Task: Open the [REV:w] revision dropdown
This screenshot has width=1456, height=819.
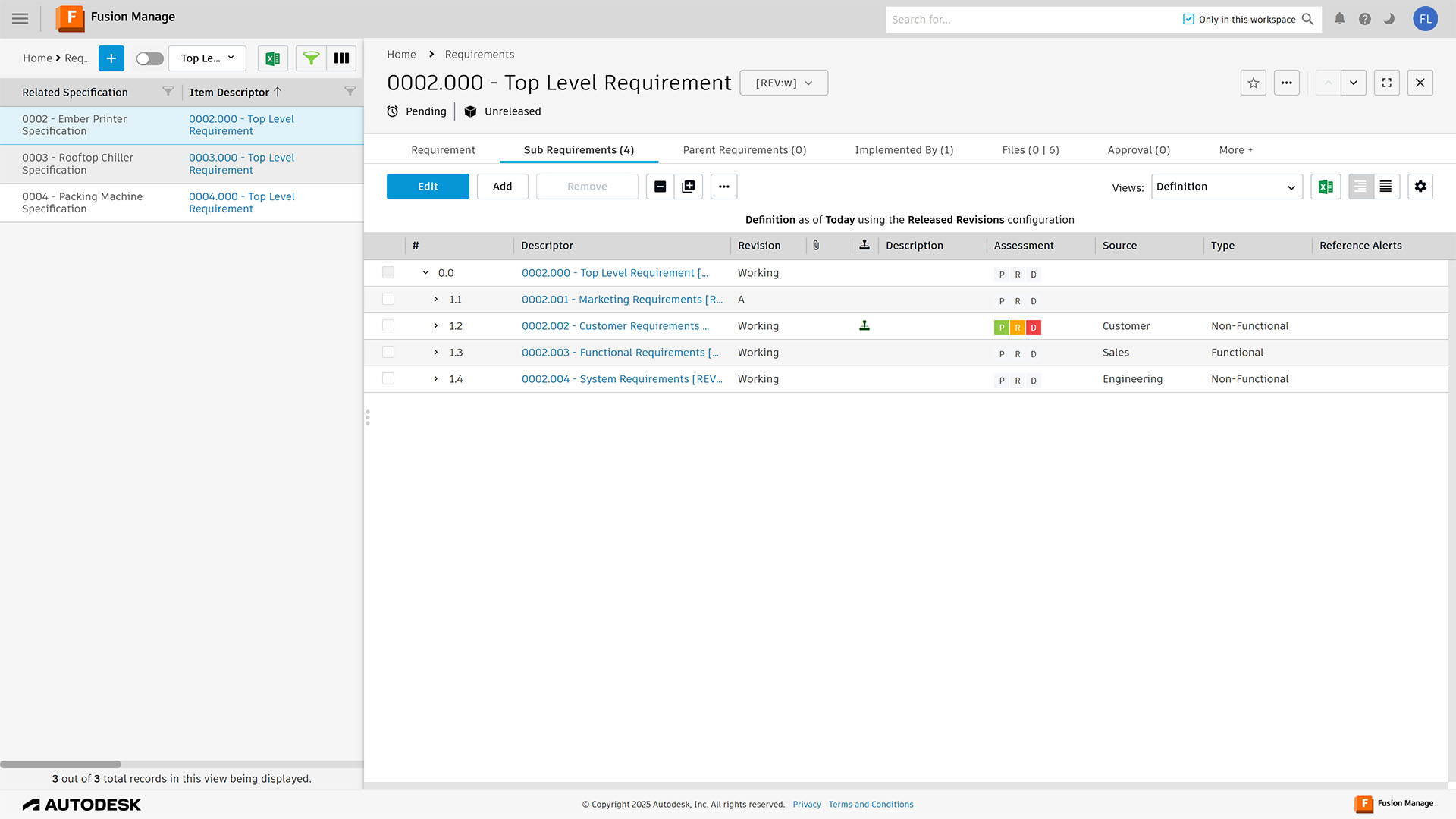Action: pyautogui.click(x=783, y=83)
